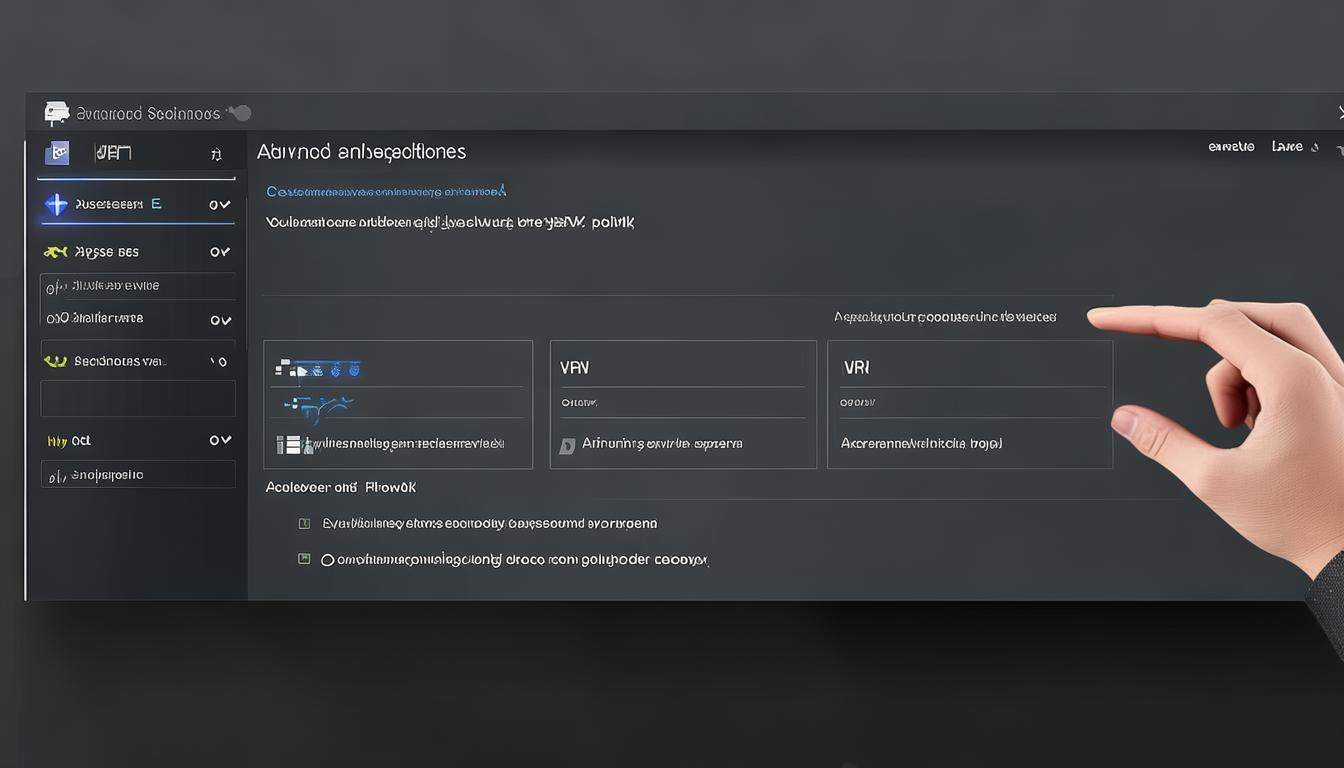Expand the chevron beside the blue star item
1344x768 pixels.
pos(220,204)
